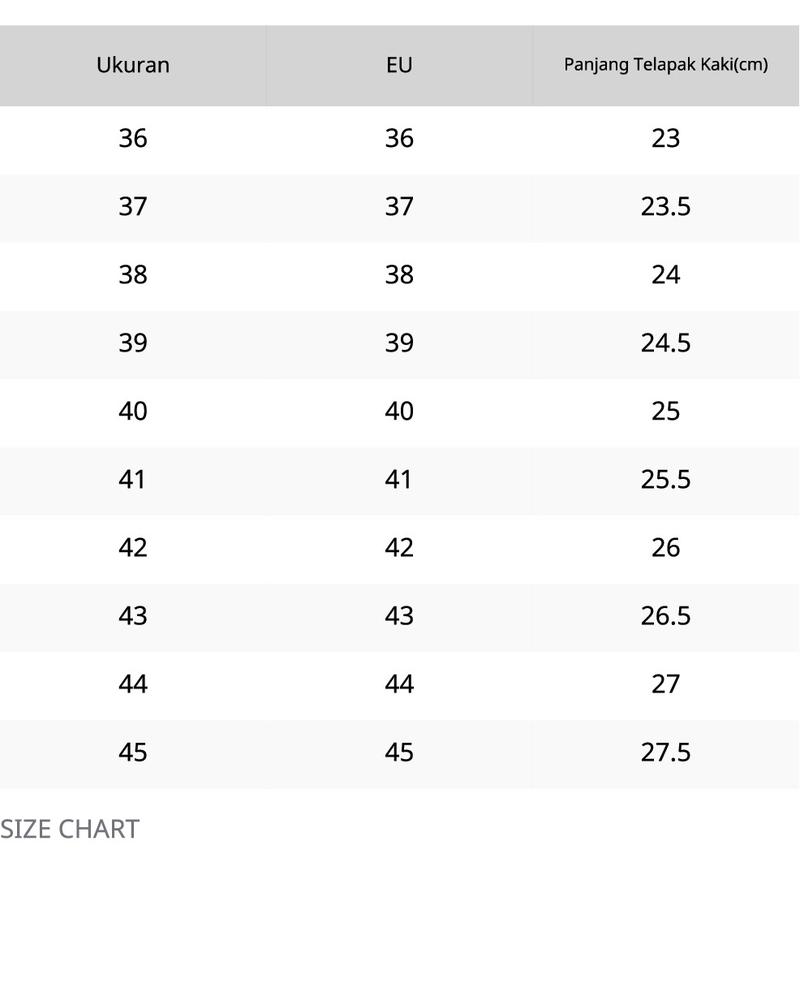Click the EU column header
Screen dimensions: 800x992
[399, 65]
